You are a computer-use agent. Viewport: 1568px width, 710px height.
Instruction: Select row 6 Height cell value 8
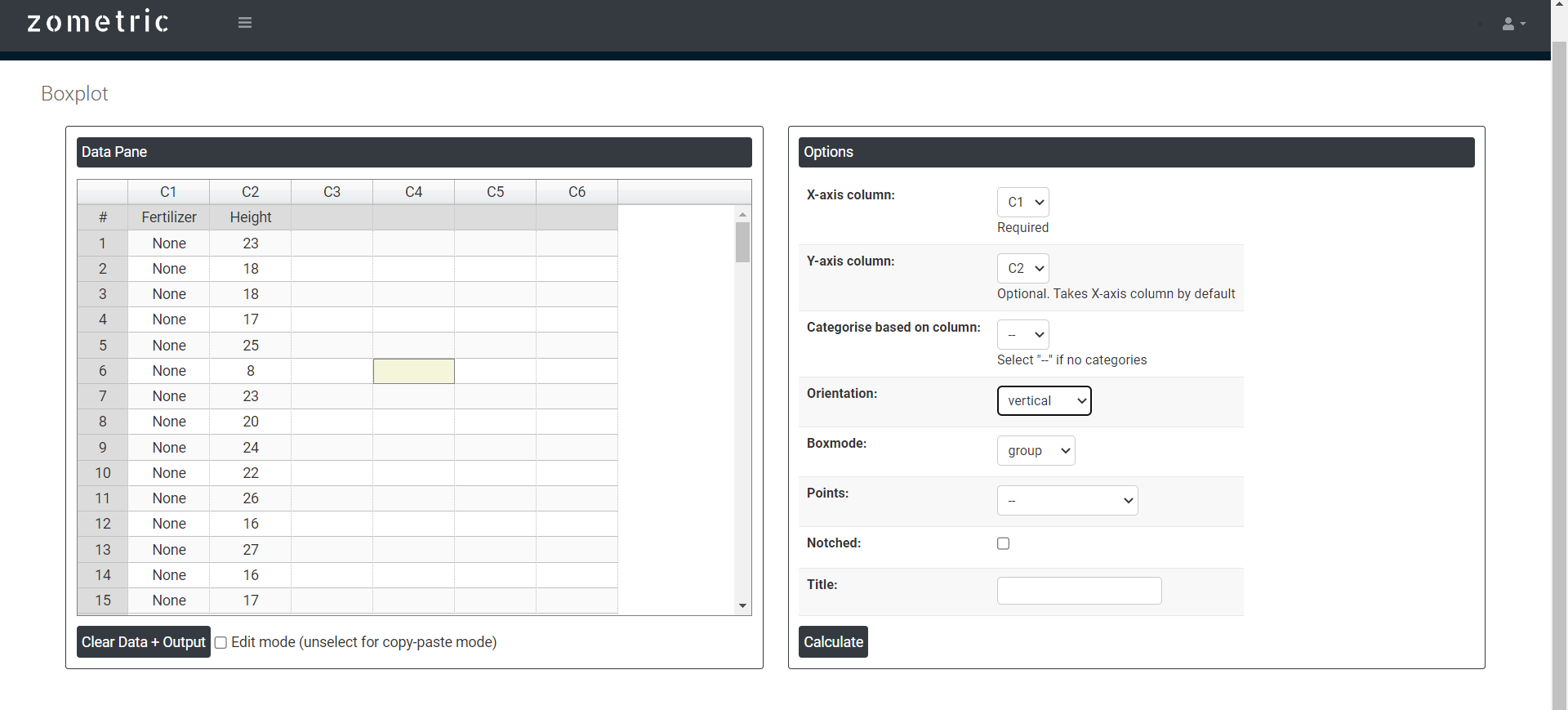250,371
